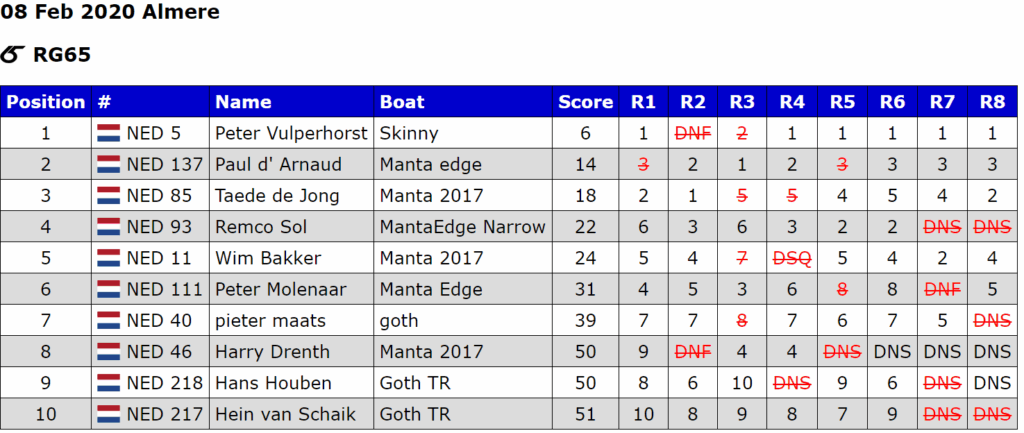Click the Dutch flag beside NED 5

click(108, 133)
